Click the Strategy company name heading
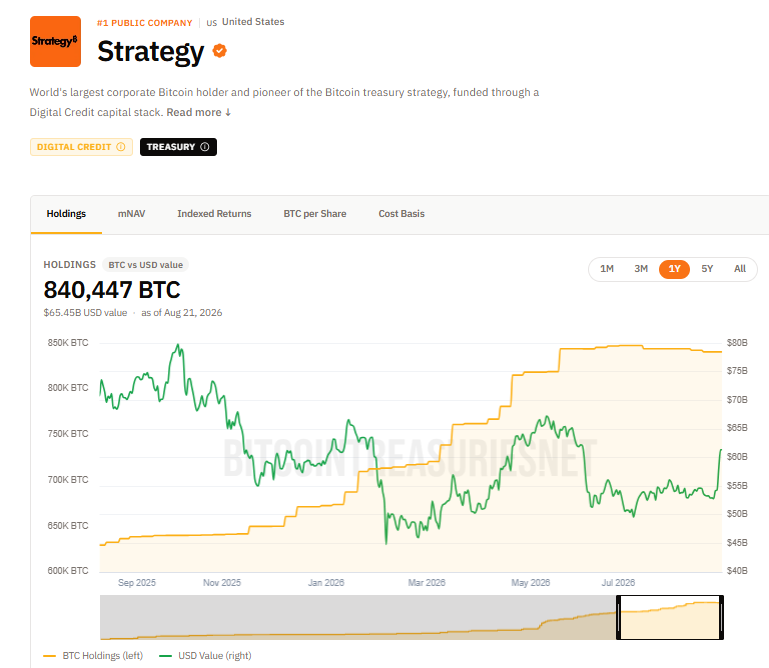 [151, 51]
